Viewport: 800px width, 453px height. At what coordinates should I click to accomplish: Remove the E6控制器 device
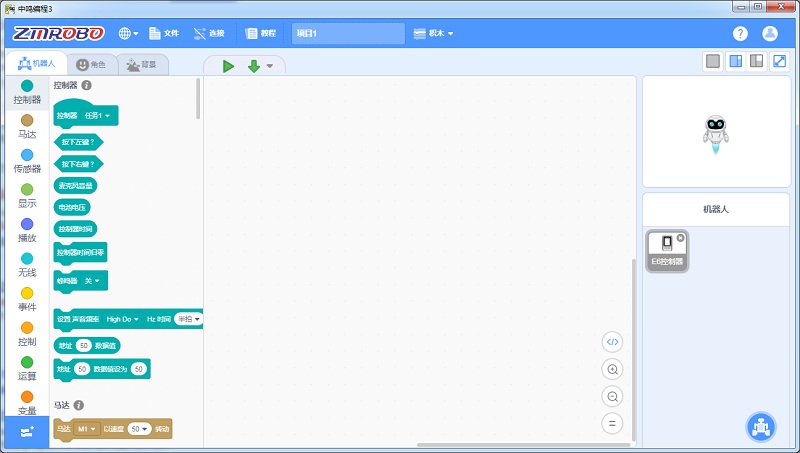click(681, 238)
